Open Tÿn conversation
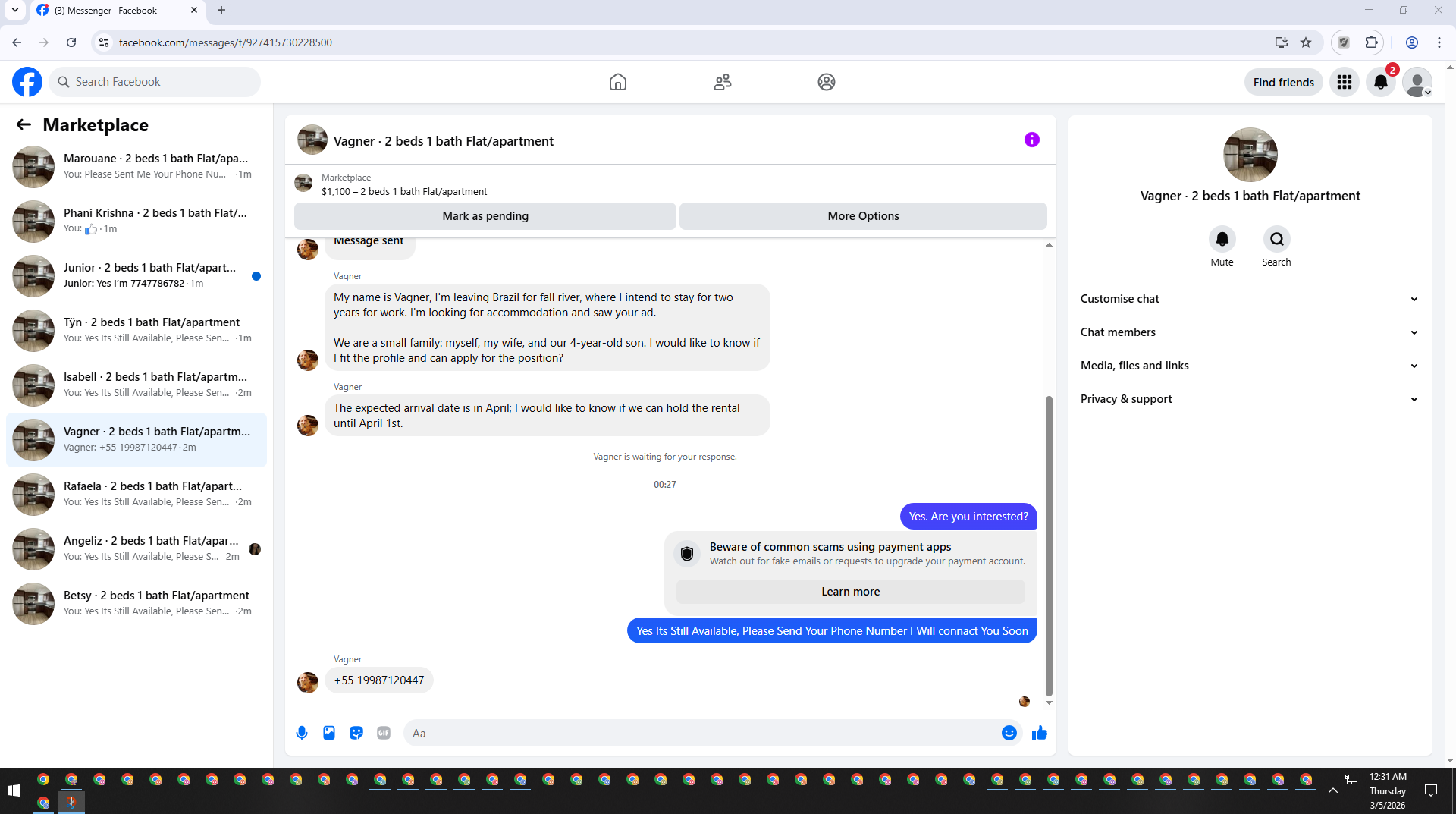The image size is (1456, 814). coord(136,331)
